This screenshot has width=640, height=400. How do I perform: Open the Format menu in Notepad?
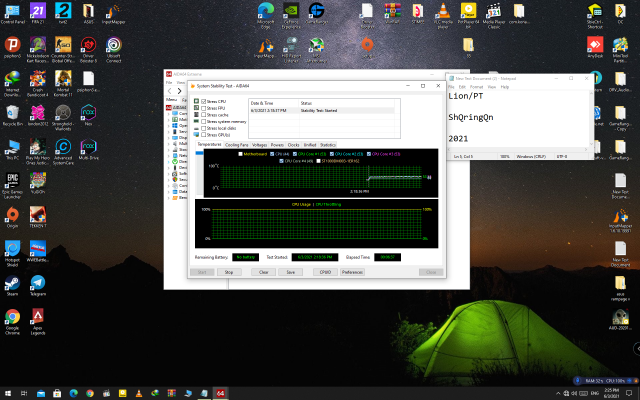coord(477,87)
